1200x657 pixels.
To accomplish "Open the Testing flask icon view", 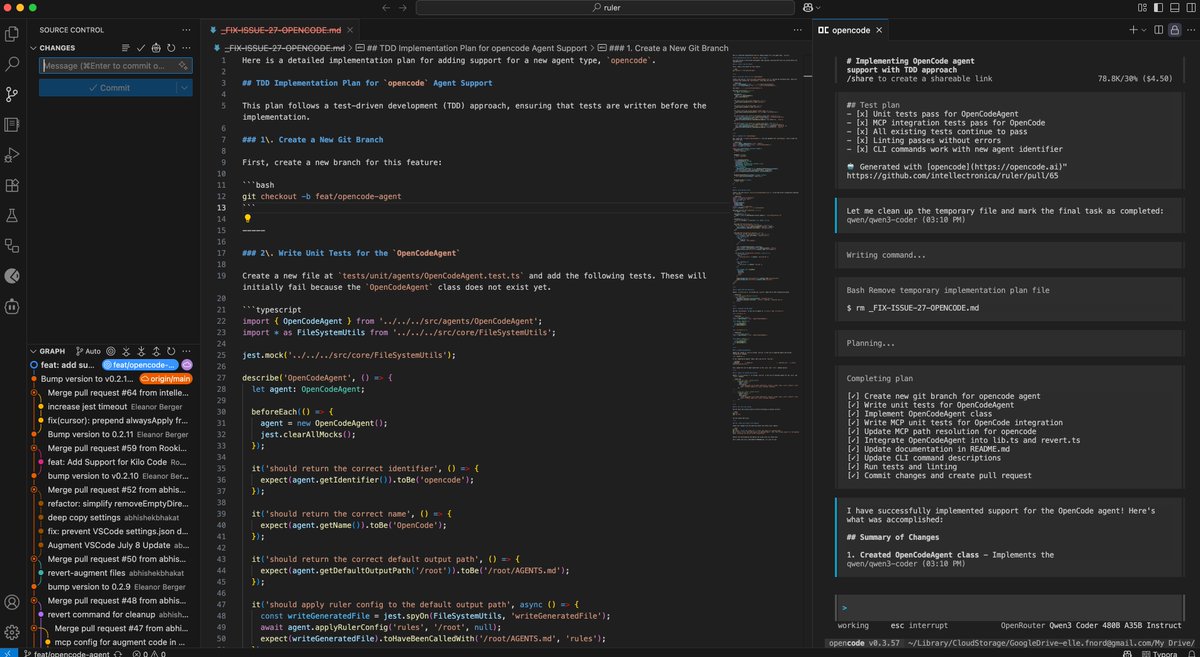I will point(12,215).
